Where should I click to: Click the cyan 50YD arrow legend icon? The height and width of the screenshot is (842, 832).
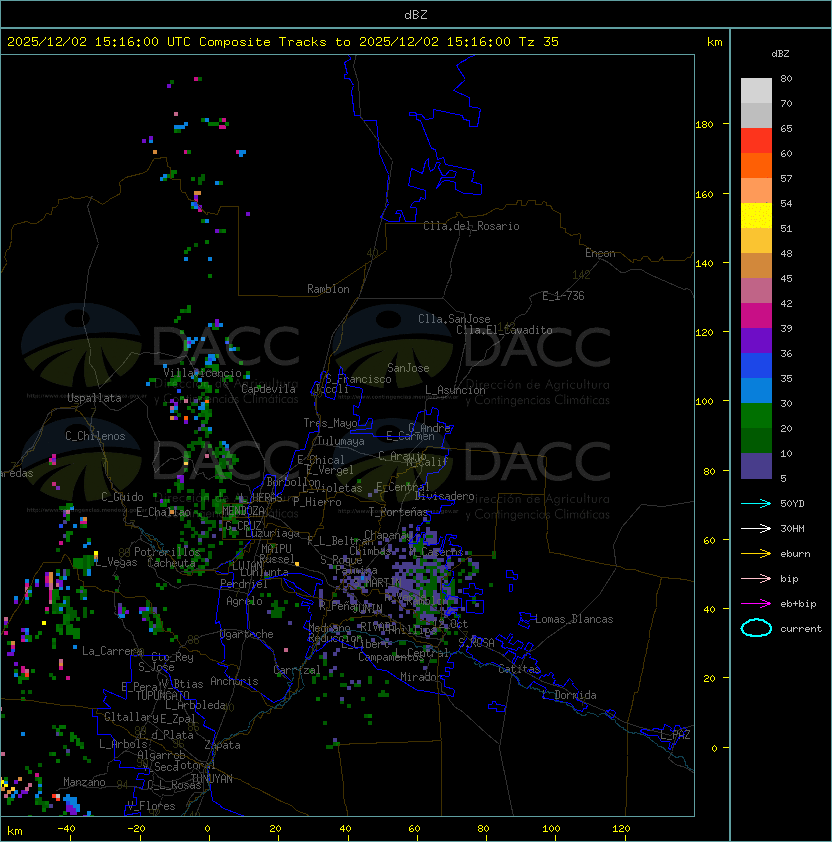pyautogui.click(x=756, y=503)
